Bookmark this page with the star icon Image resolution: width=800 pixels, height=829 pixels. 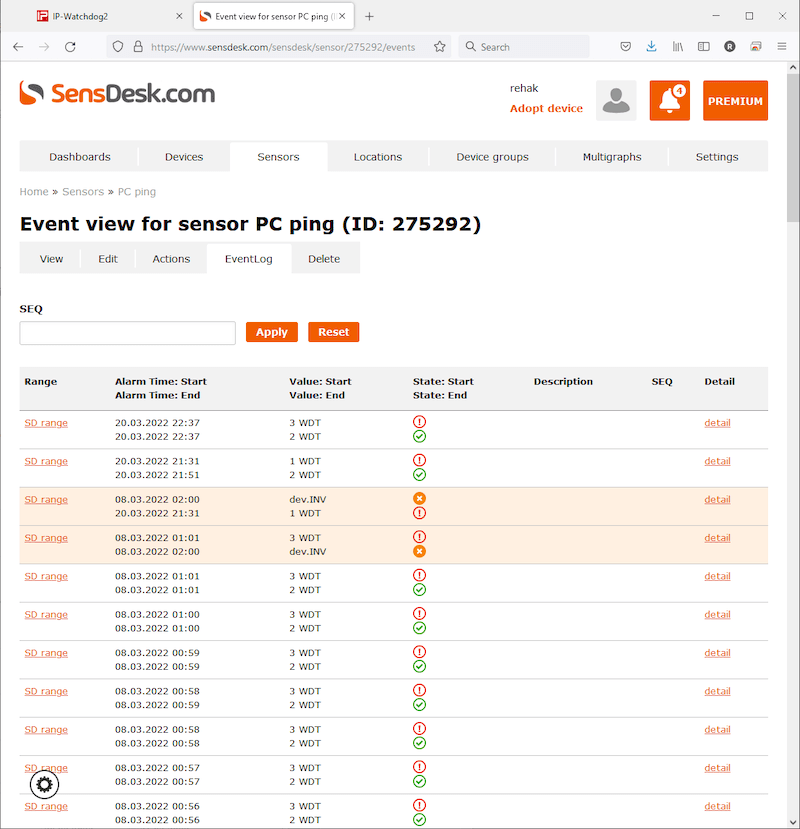pyautogui.click(x=439, y=46)
